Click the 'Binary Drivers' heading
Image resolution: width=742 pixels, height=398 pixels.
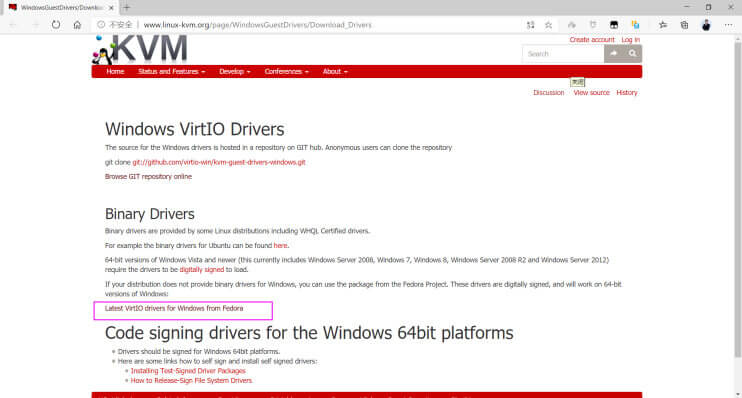pyautogui.click(x=150, y=214)
